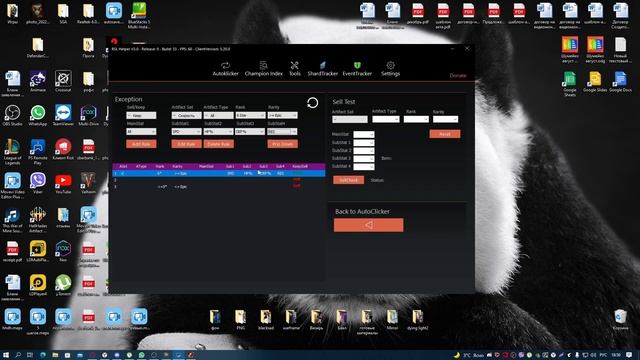Open the Sell Test SubStat 2 dropdown
640x360 pixels.
364,150
